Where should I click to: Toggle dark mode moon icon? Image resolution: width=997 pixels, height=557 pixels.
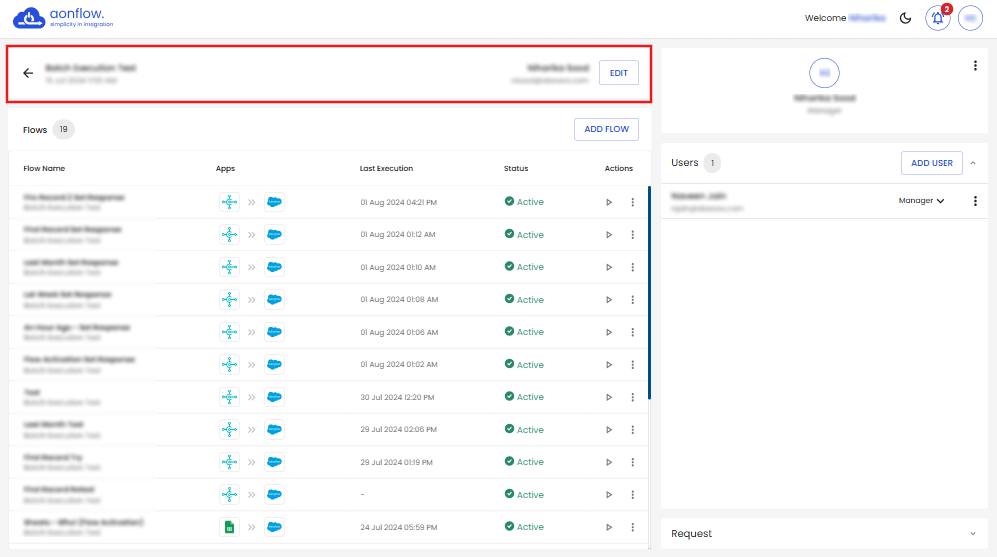[x=905, y=18]
